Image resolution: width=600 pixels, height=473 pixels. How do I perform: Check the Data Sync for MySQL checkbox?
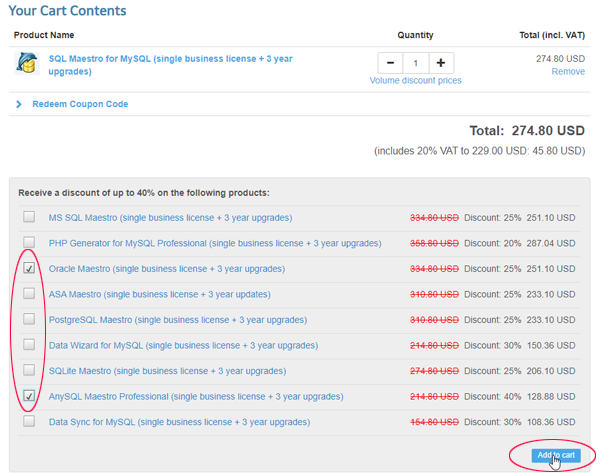pyautogui.click(x=29, y=421)
